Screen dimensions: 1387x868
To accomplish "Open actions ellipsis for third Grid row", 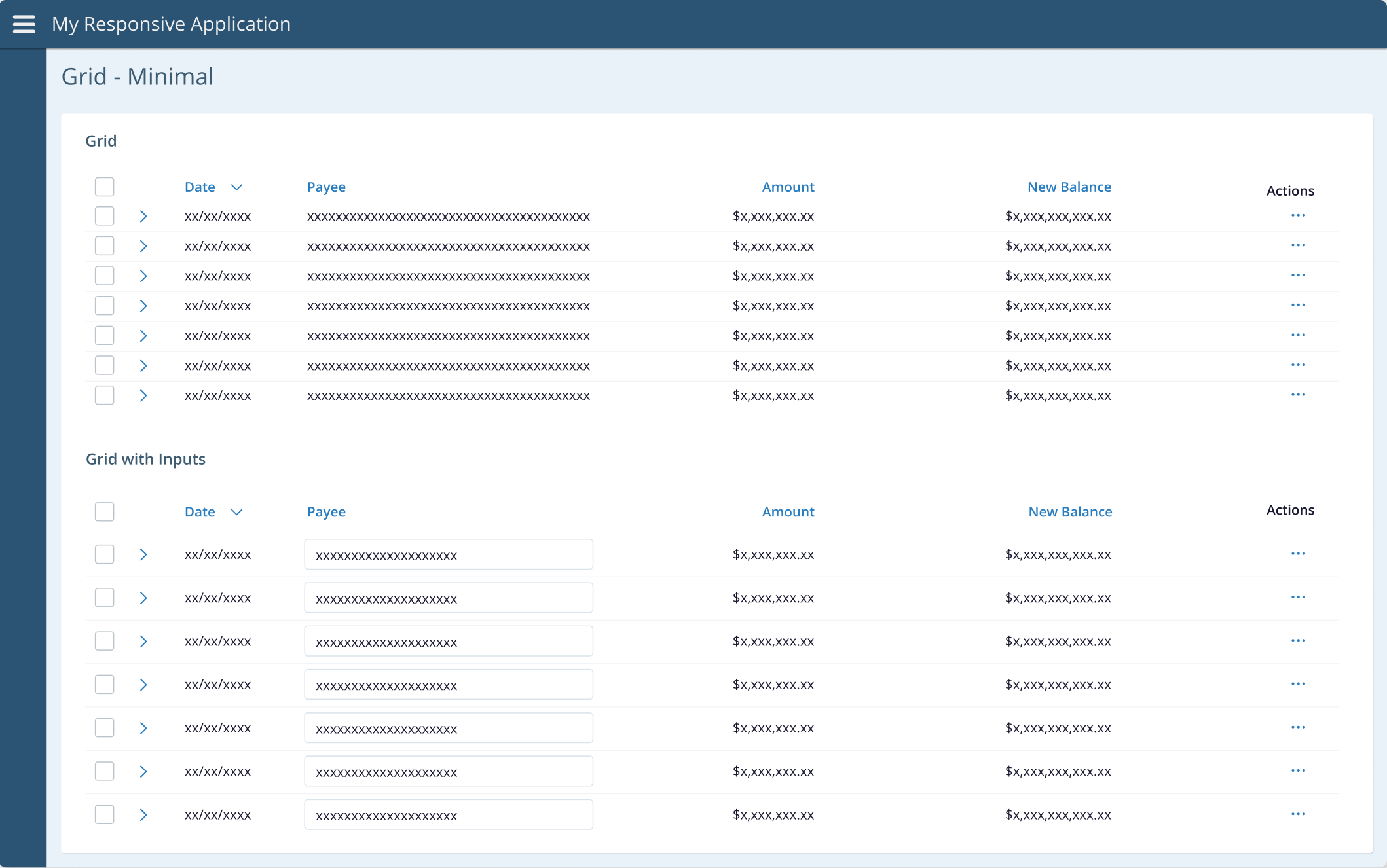I will 1298,276.
